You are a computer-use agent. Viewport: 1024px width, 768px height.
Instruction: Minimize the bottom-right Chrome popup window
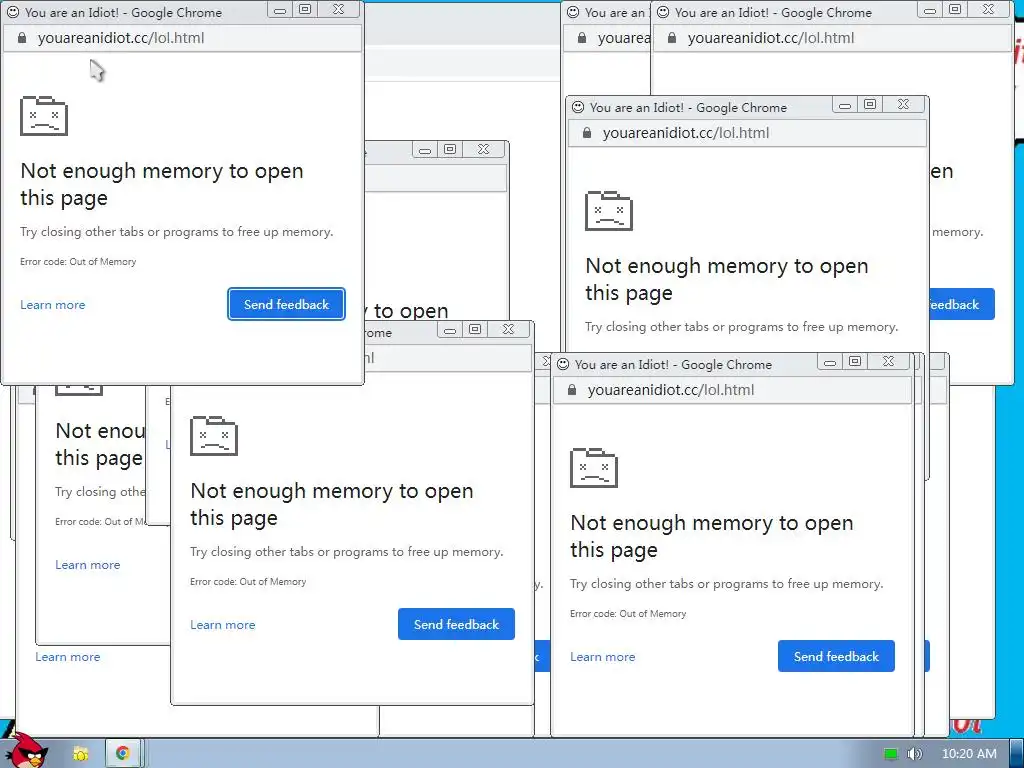(x=829, y=362)
